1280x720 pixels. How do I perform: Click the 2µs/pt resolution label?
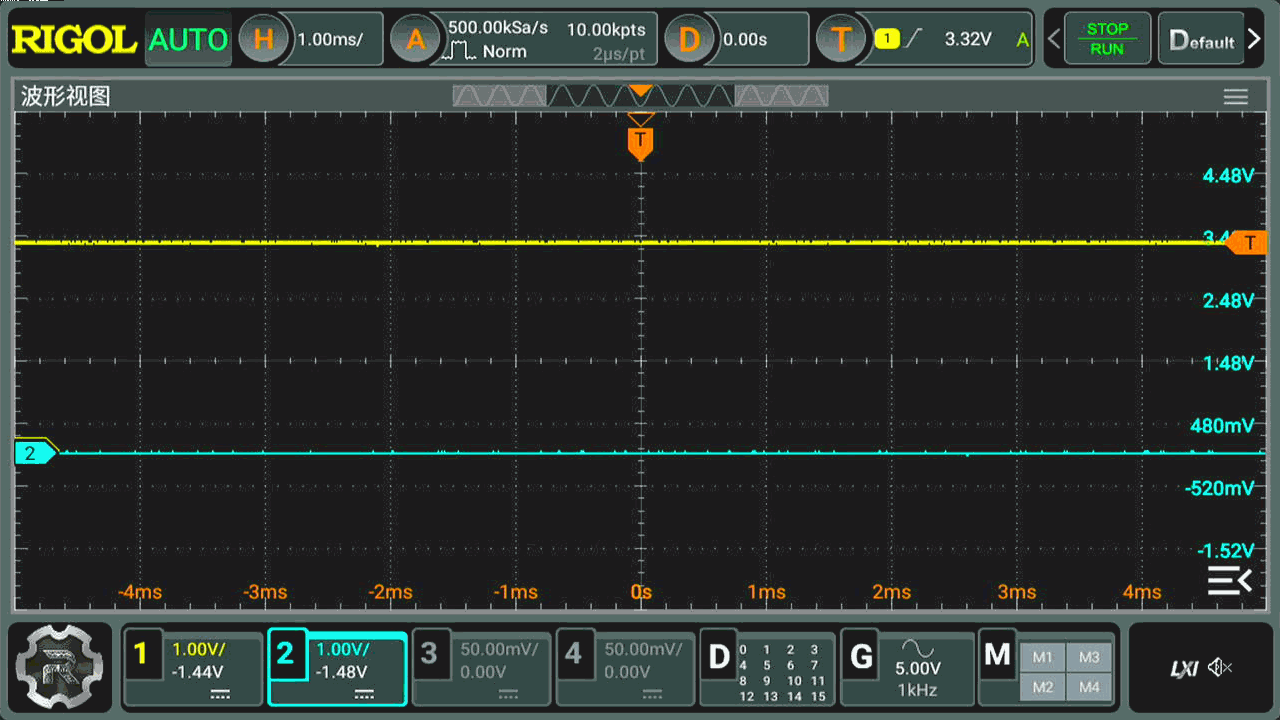619,52
